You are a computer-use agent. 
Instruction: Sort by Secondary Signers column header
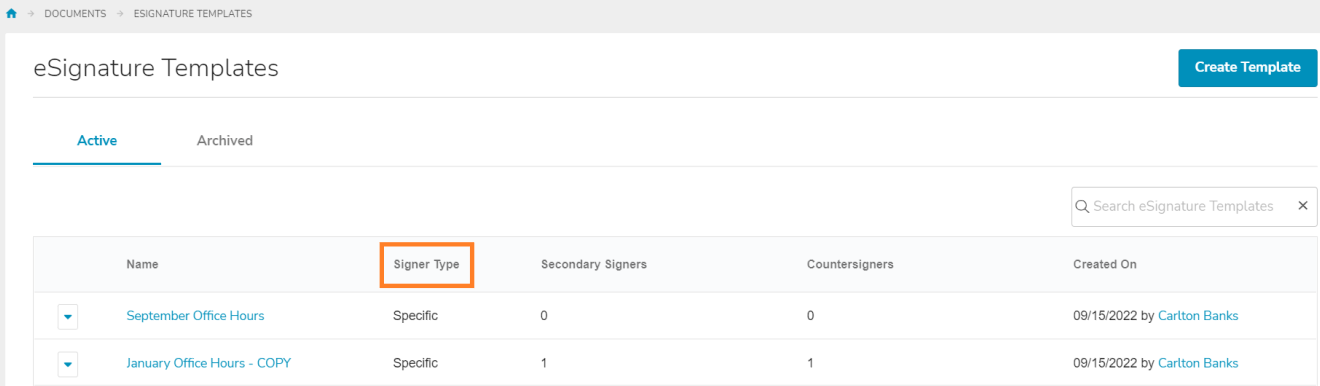tap(594, 265)
